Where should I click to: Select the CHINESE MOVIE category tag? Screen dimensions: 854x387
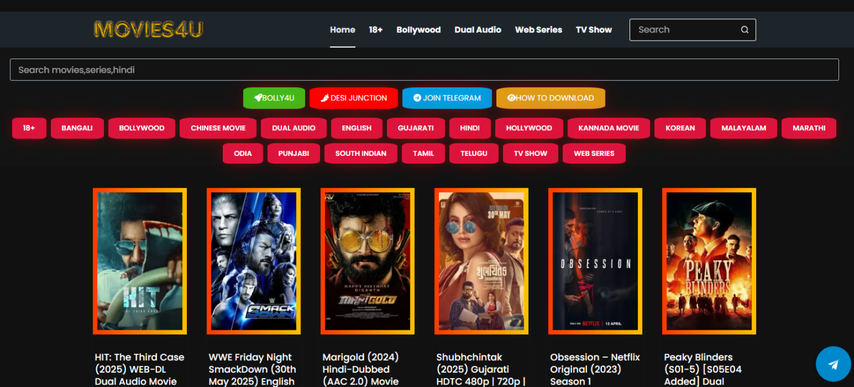tap(218, 128)
